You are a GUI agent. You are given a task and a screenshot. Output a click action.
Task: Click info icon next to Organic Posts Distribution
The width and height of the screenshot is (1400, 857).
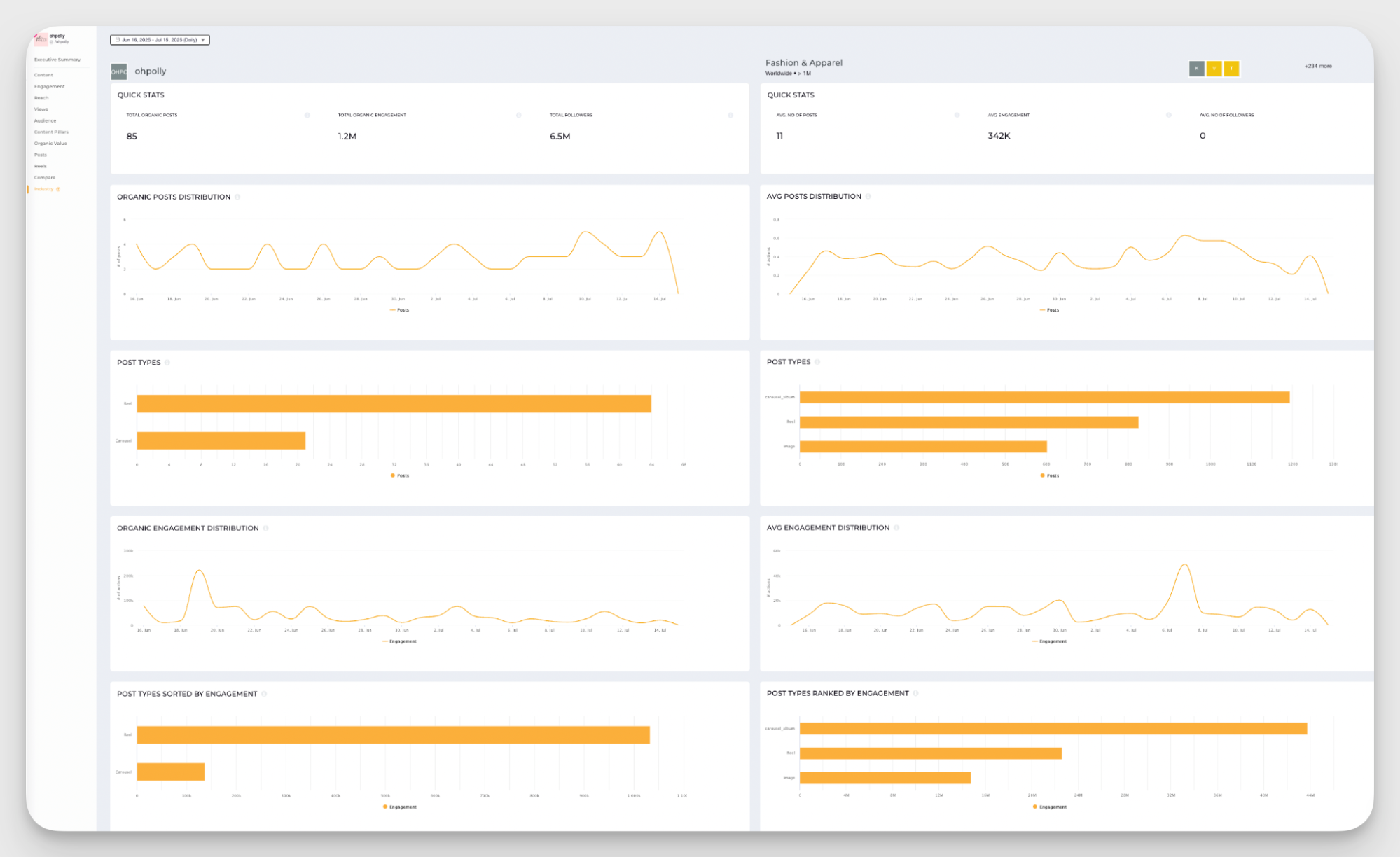pos(237,197)
